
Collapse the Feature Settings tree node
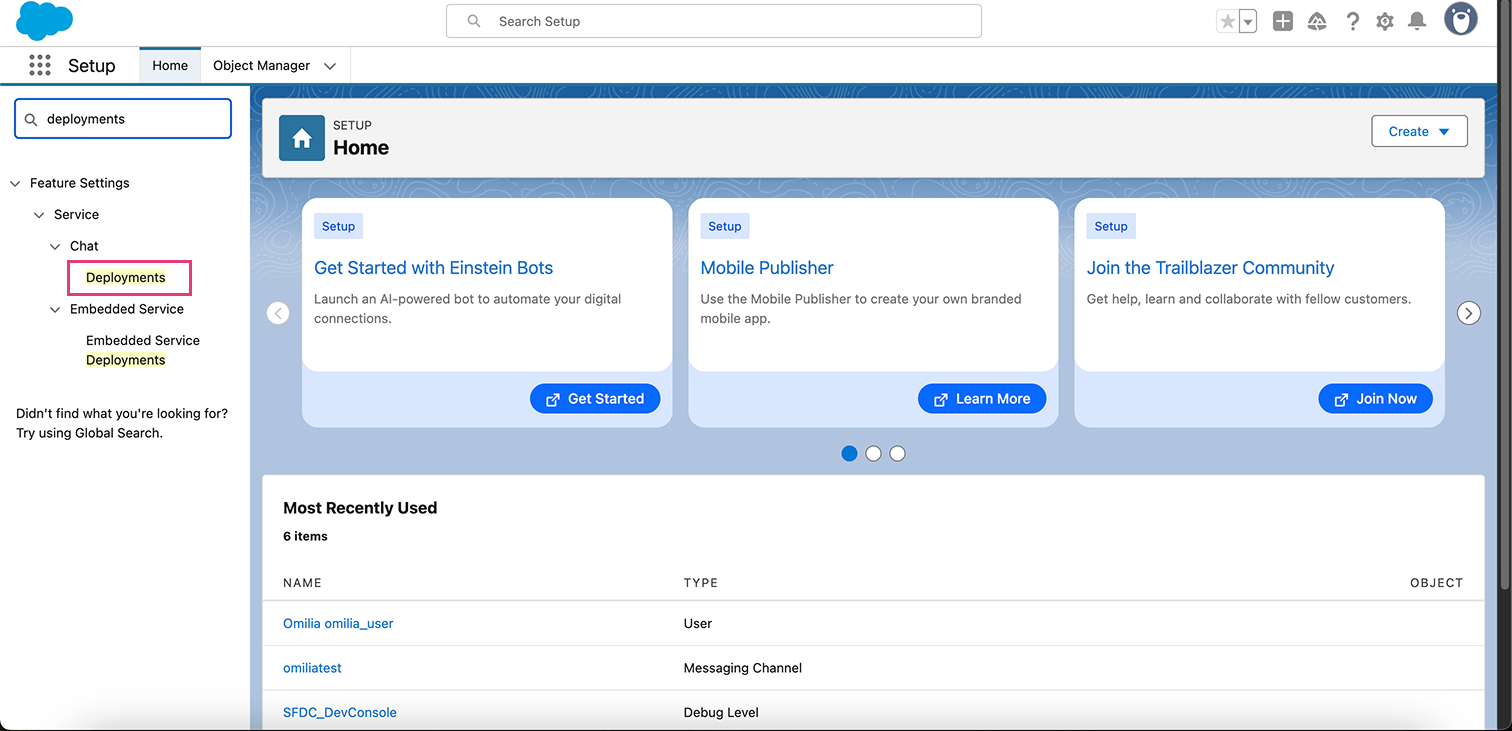click(15, 183)
